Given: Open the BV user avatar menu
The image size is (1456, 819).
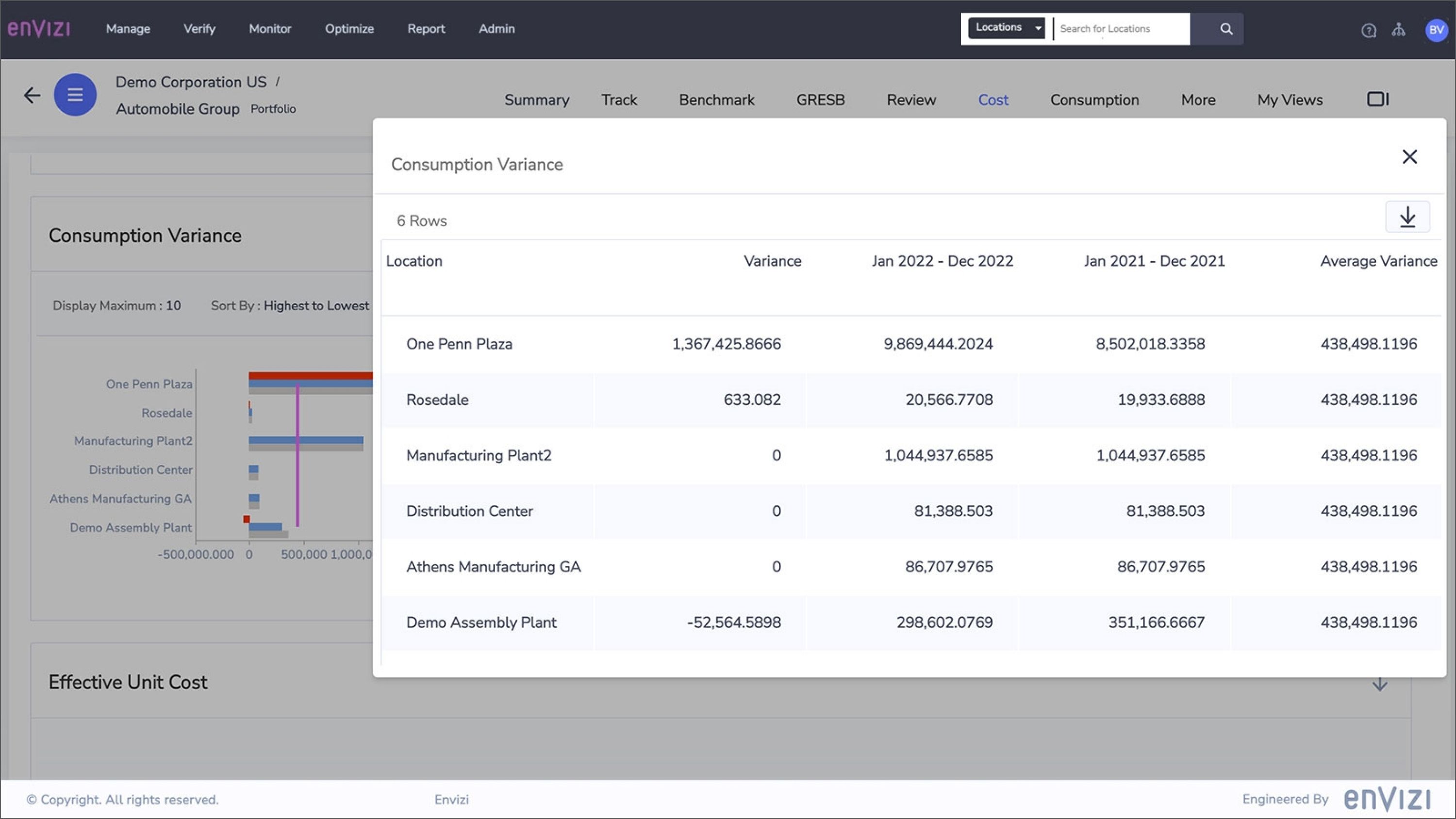Looking at the screenshot, I should [x=1436, y=30].
